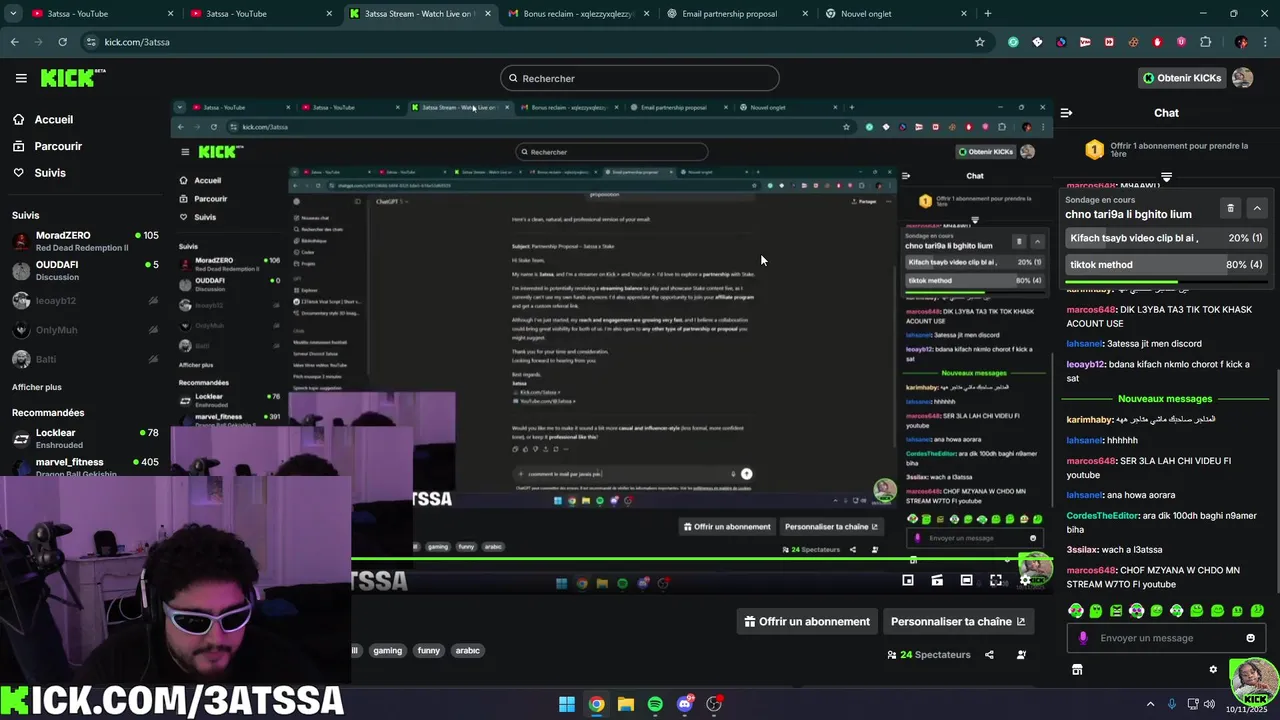Open Discord from the taskbar
The width and height of the screenshot is (1280, 720).
pos(685,704)
